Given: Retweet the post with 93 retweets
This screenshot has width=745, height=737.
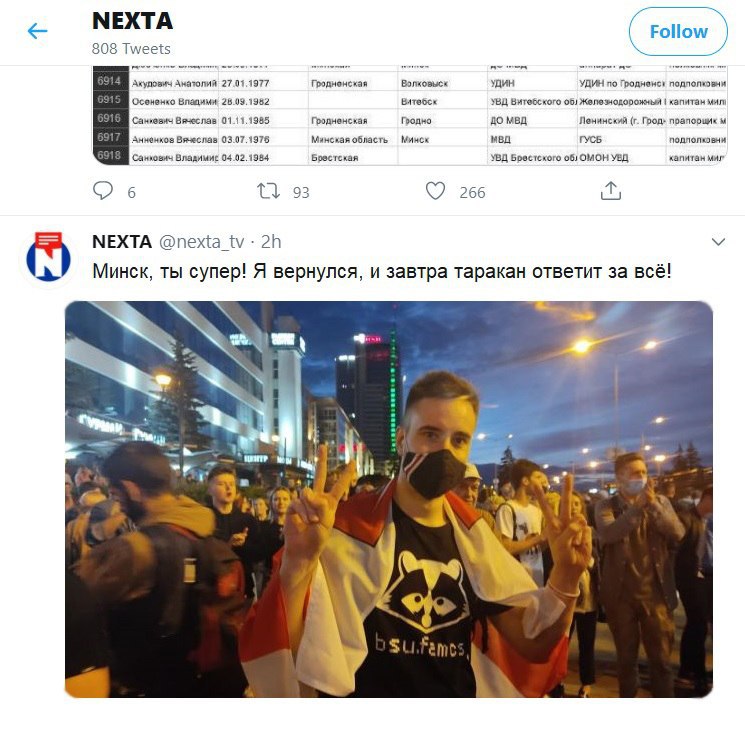Looking at the screenshot, I should pos(268,191).
